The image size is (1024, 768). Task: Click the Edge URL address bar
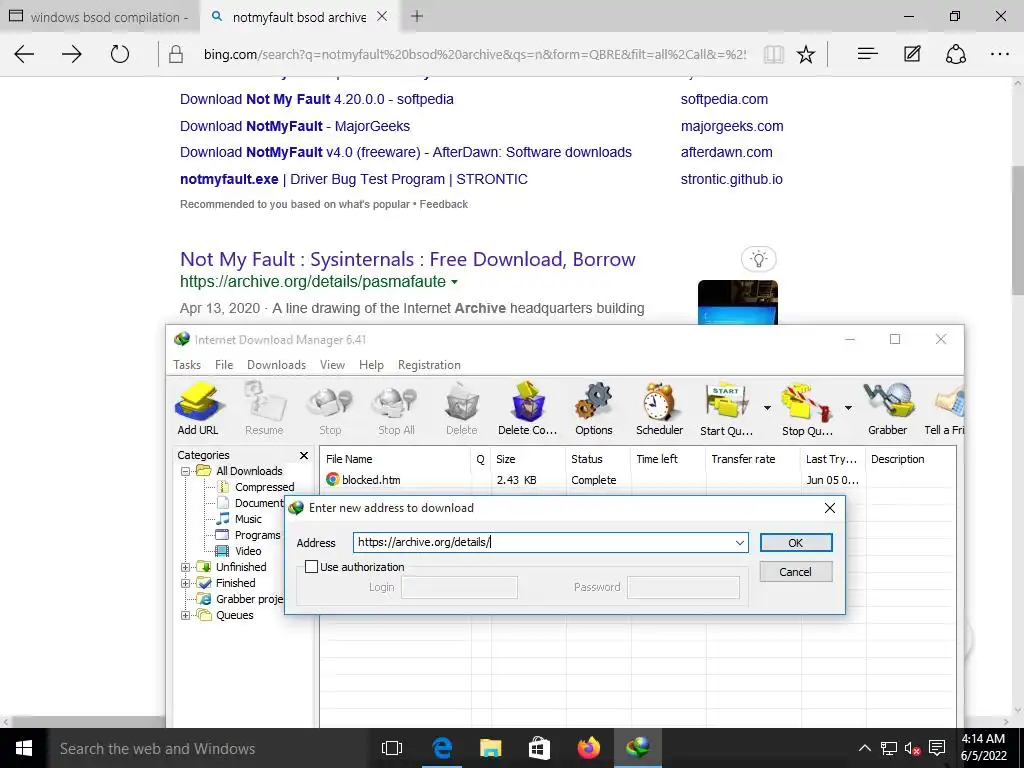475,54
